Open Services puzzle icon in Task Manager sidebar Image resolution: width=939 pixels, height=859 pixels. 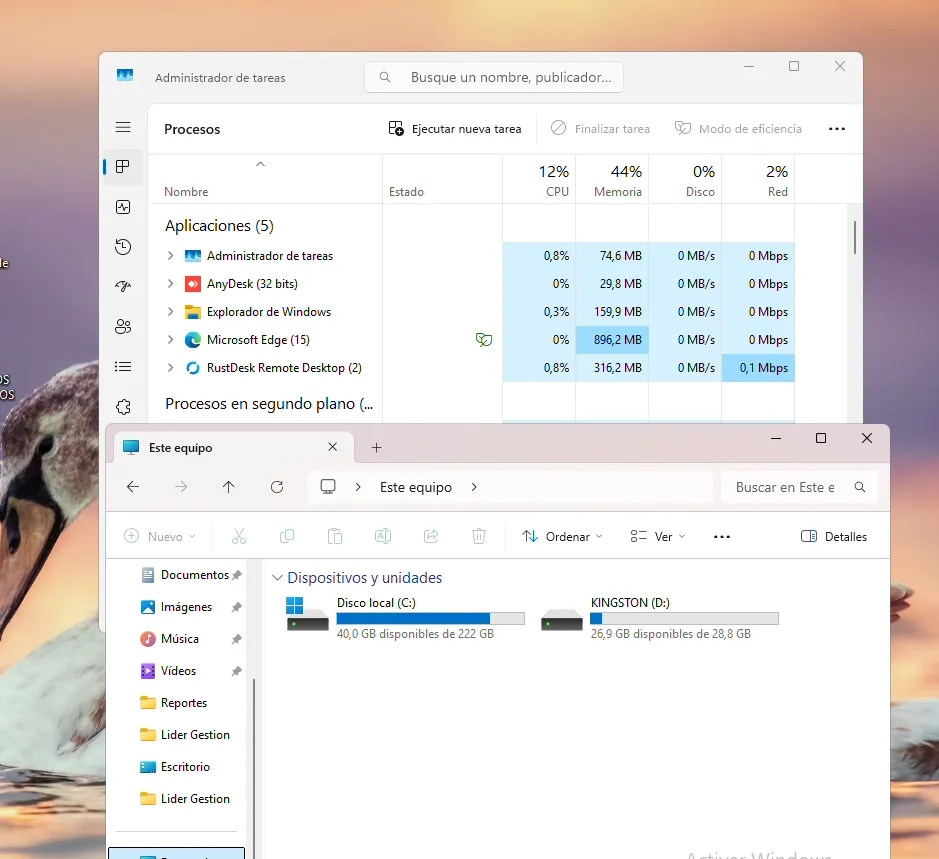[123, 407]
